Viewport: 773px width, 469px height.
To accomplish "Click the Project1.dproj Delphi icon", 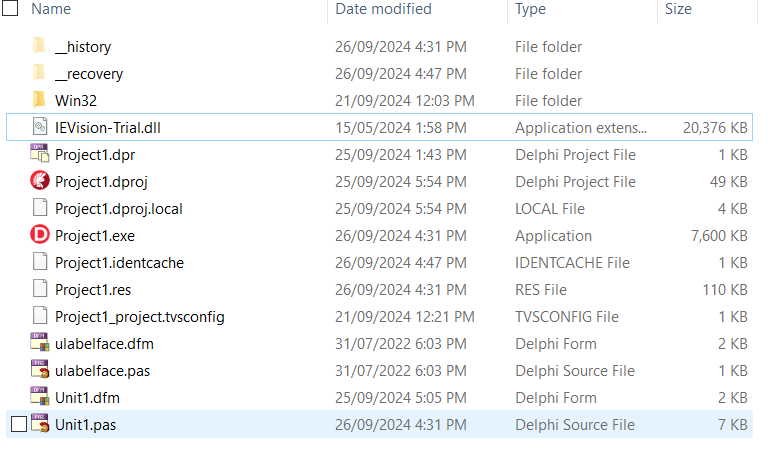I will pyautogui.click(x=40, y=180).
